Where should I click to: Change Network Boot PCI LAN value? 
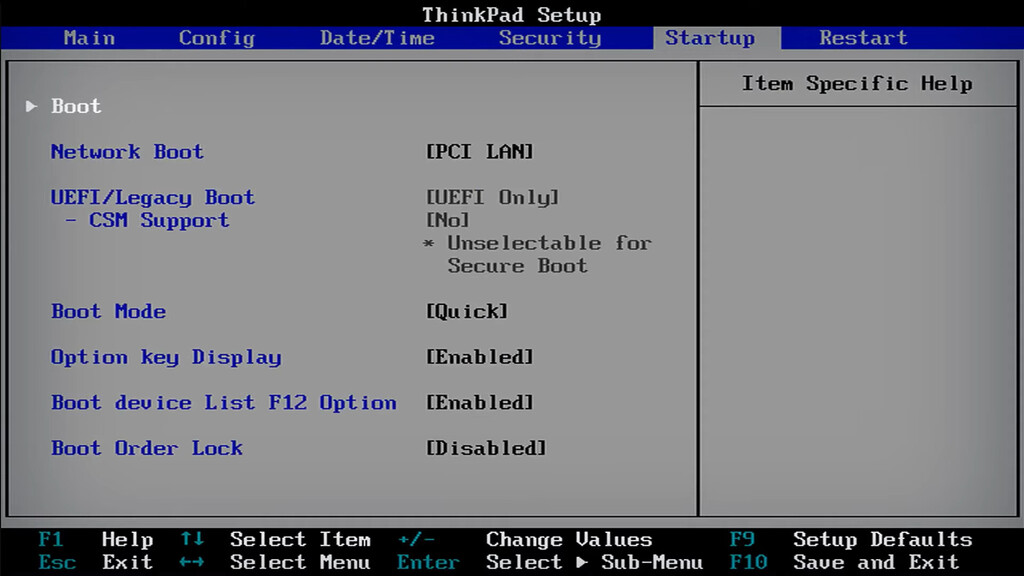[480, 152]
